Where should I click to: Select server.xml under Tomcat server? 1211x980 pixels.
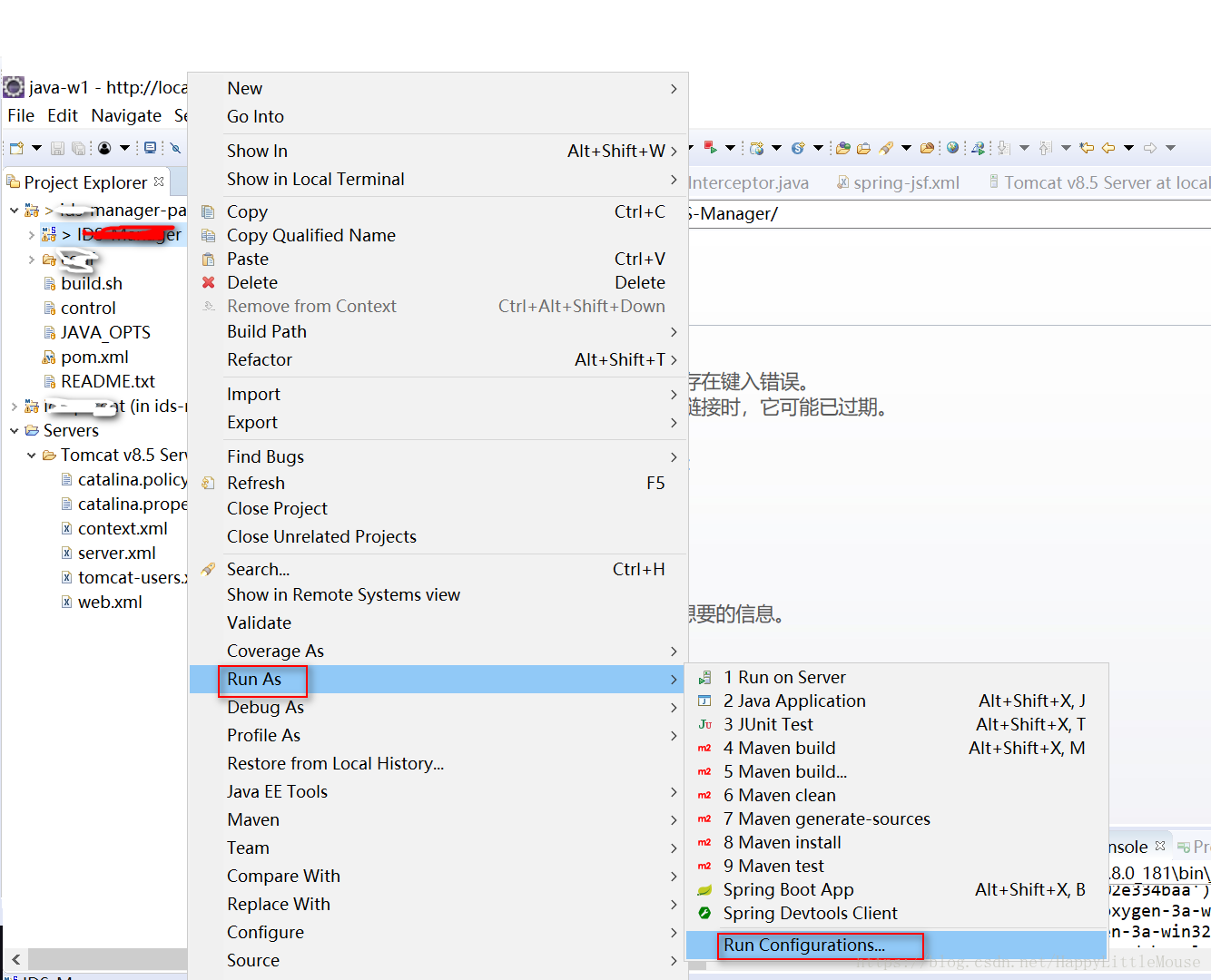116,553
